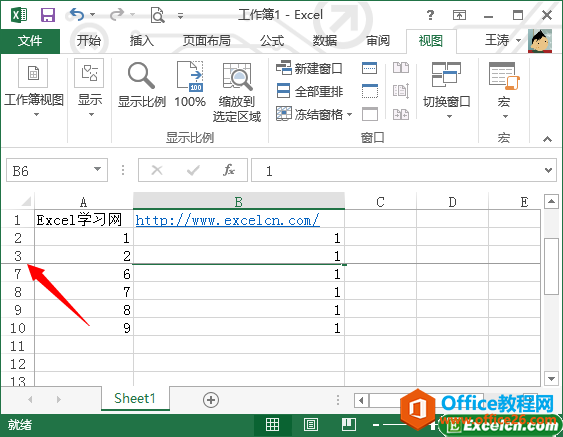
Task: Select row 7 header
Action: [18, 274]
